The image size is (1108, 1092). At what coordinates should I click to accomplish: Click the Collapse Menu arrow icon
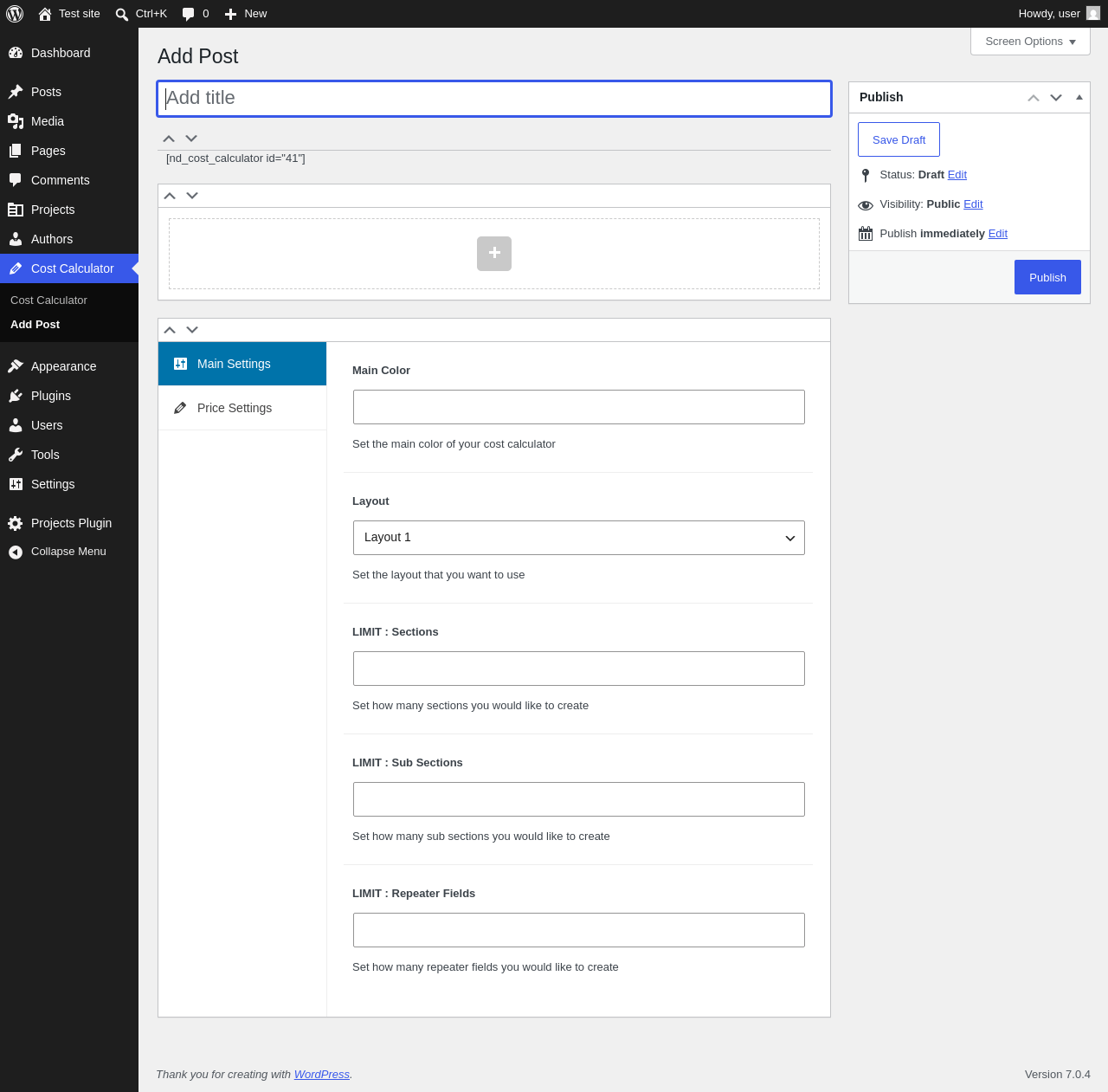coord(16,552)
